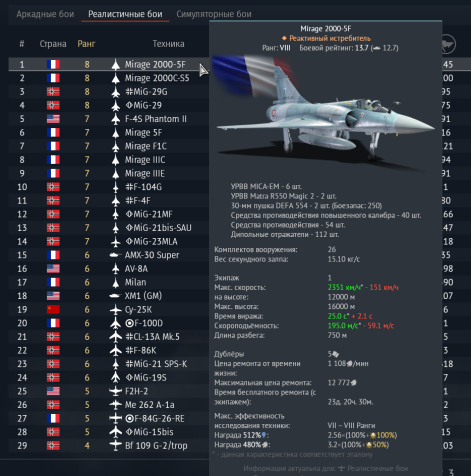Sort the table by Ранг column
The image size is (471, 476).
pyautogui.click(x=86, y=44)
